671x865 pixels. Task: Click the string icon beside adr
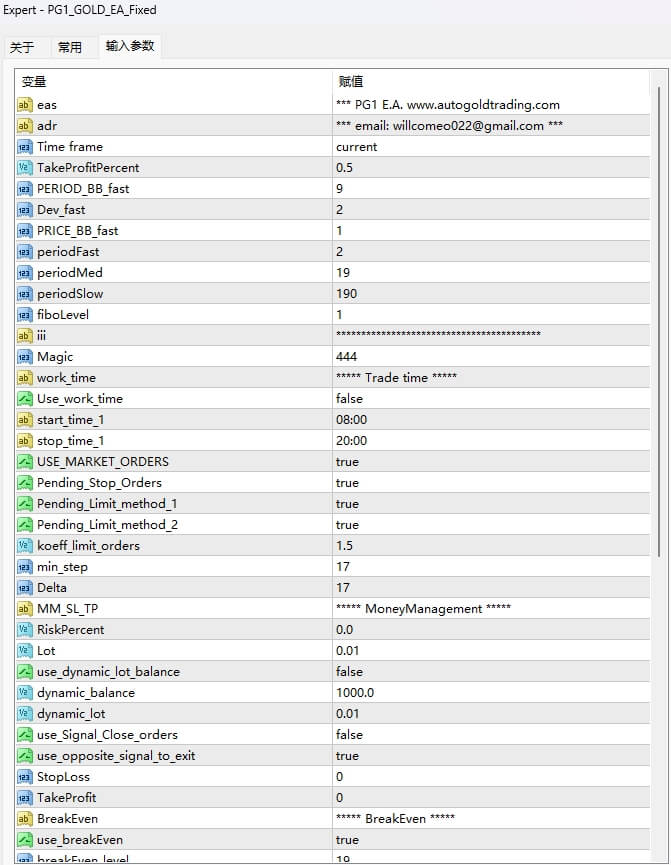tap(24, 125)
